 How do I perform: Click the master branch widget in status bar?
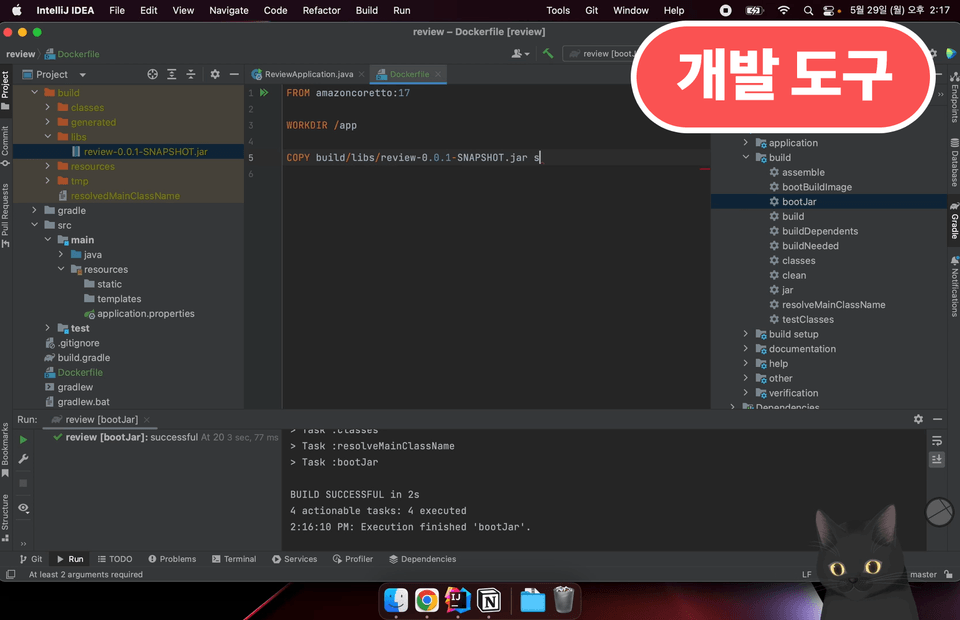923,574
